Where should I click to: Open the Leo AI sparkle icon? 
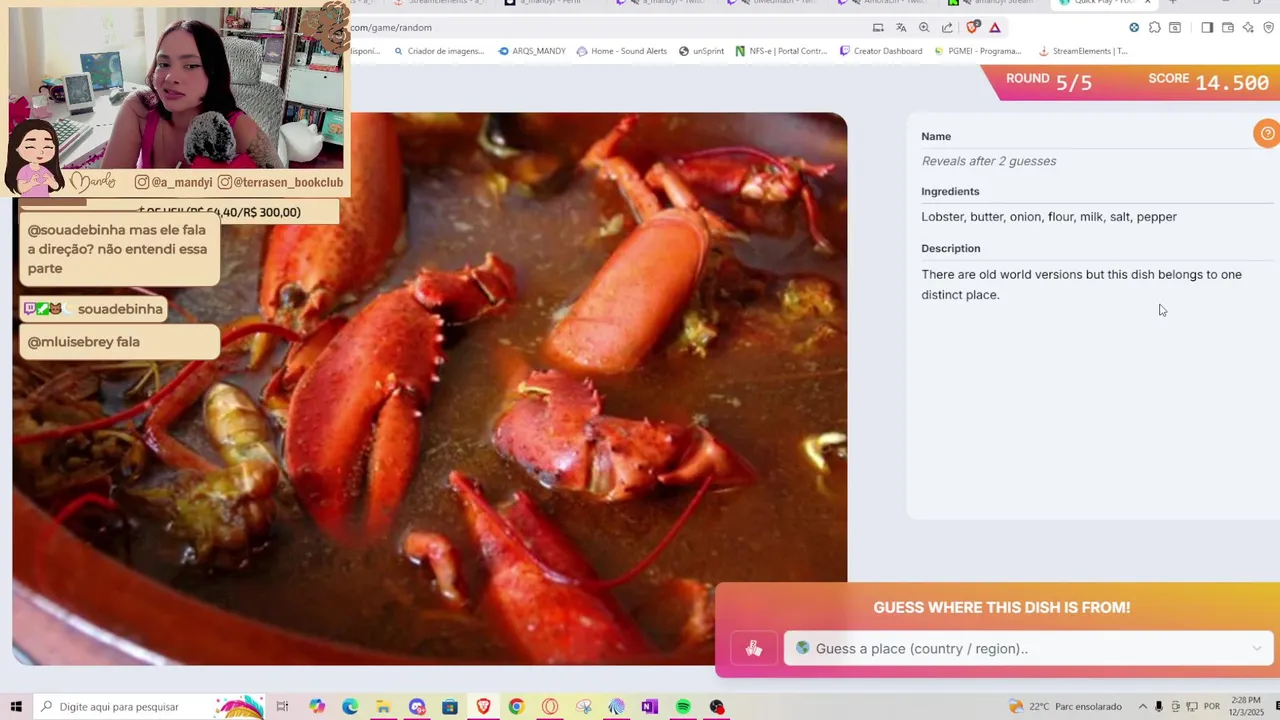point(1248,28)
